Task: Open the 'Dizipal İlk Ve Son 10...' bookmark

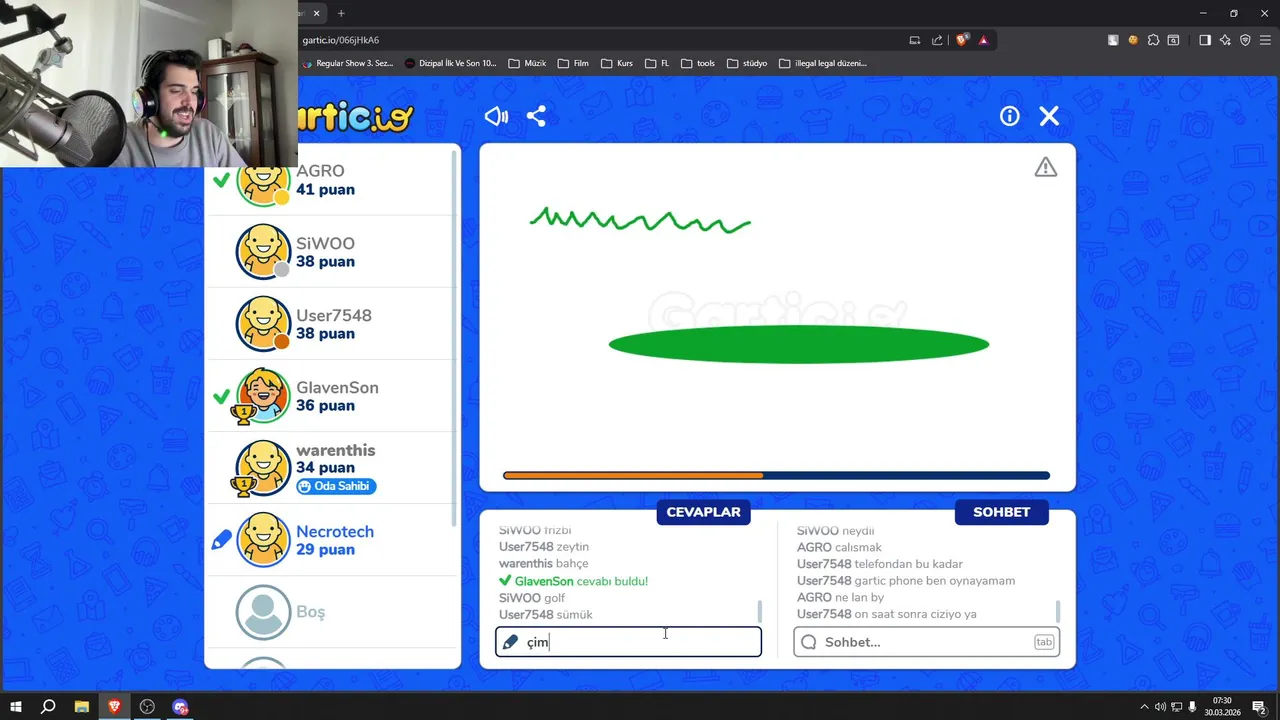Action: click(451, 63)
